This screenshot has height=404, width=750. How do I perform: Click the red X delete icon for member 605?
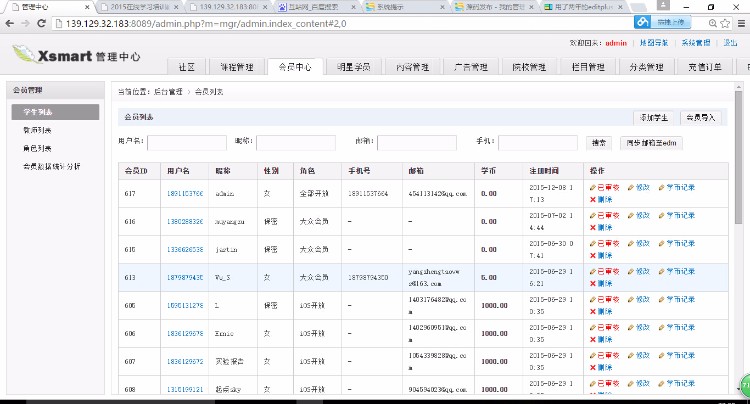(x=593, y=311)
